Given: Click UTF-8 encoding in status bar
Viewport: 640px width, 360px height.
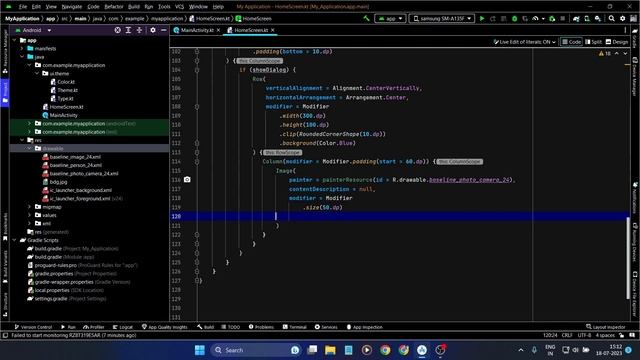Looking at the screenshot, I should pos(584,336).
